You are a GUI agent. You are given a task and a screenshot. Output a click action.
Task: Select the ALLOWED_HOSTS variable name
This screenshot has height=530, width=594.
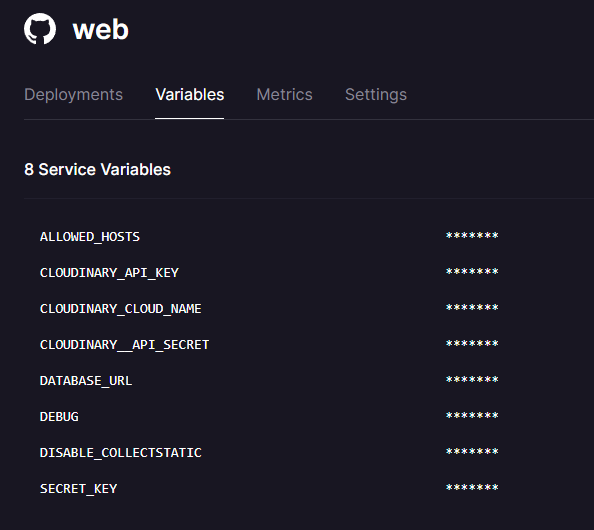tap(90, 237)
